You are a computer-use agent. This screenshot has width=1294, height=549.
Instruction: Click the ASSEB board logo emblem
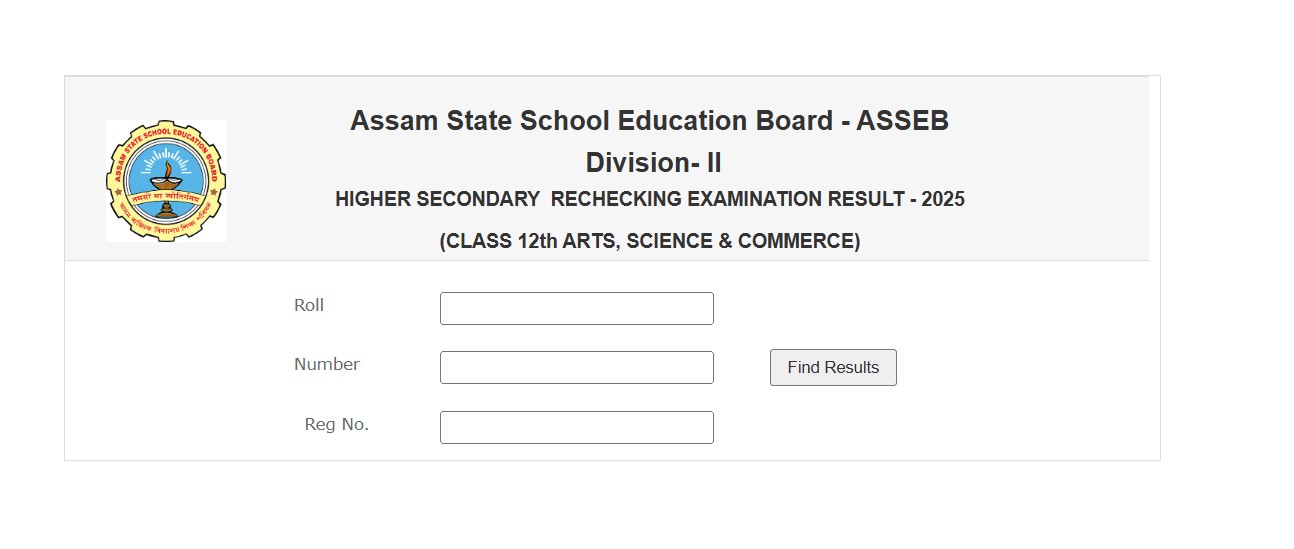point(166,181)
